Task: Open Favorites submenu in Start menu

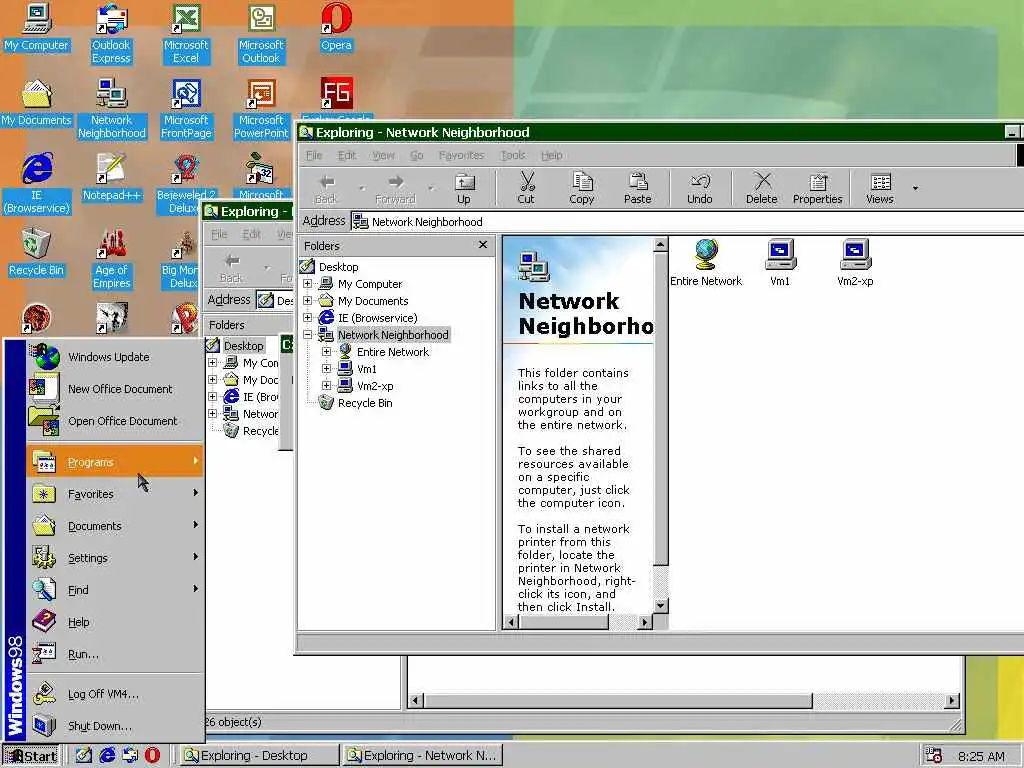Action: pyautogui.click(x=116, y=494)
